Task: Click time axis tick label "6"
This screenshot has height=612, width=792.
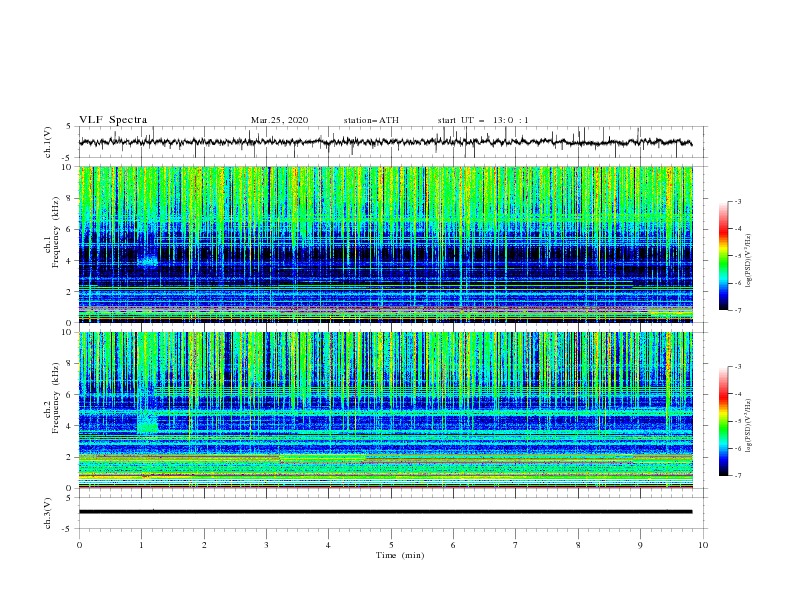Action: 453,545
